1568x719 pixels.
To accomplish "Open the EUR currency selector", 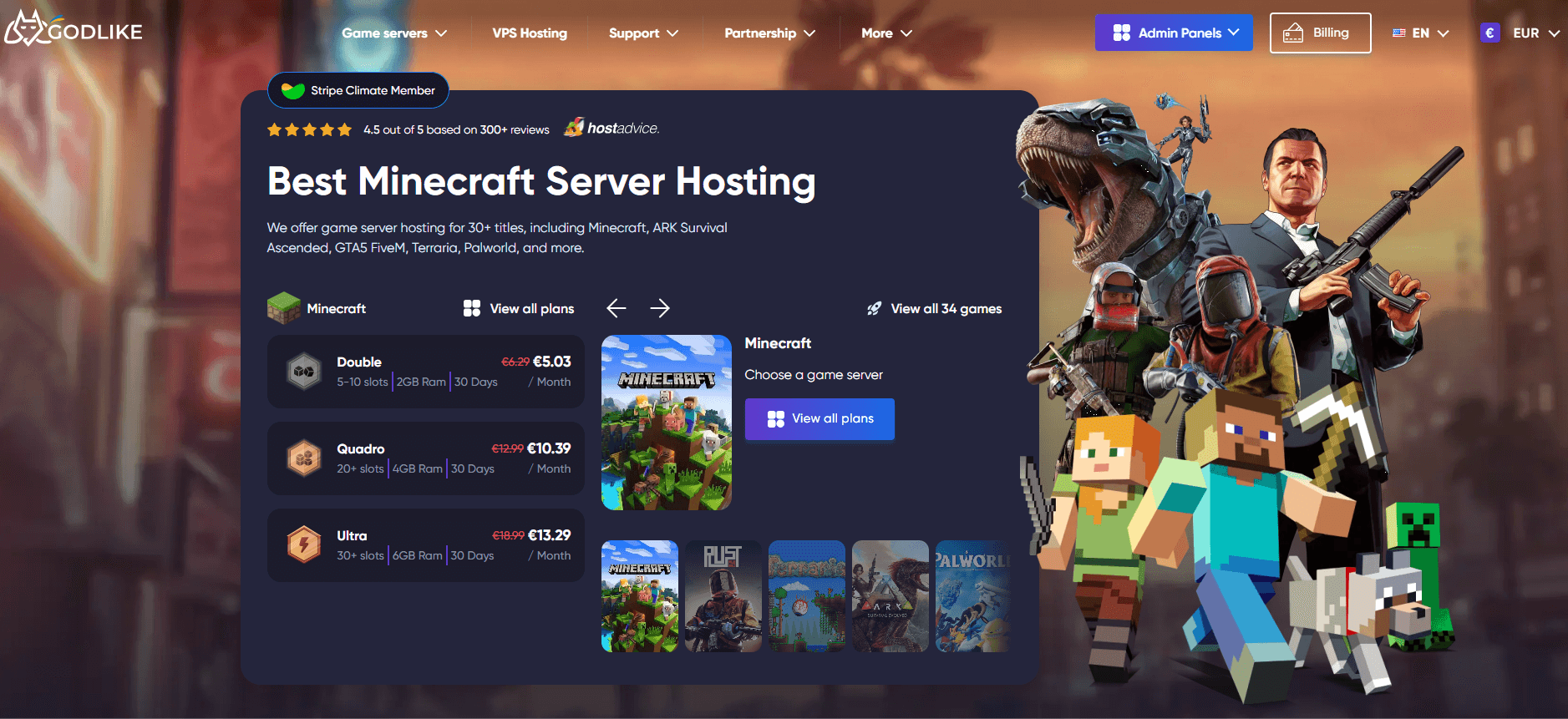I will pyautogui.click(x=1520, y=33).
